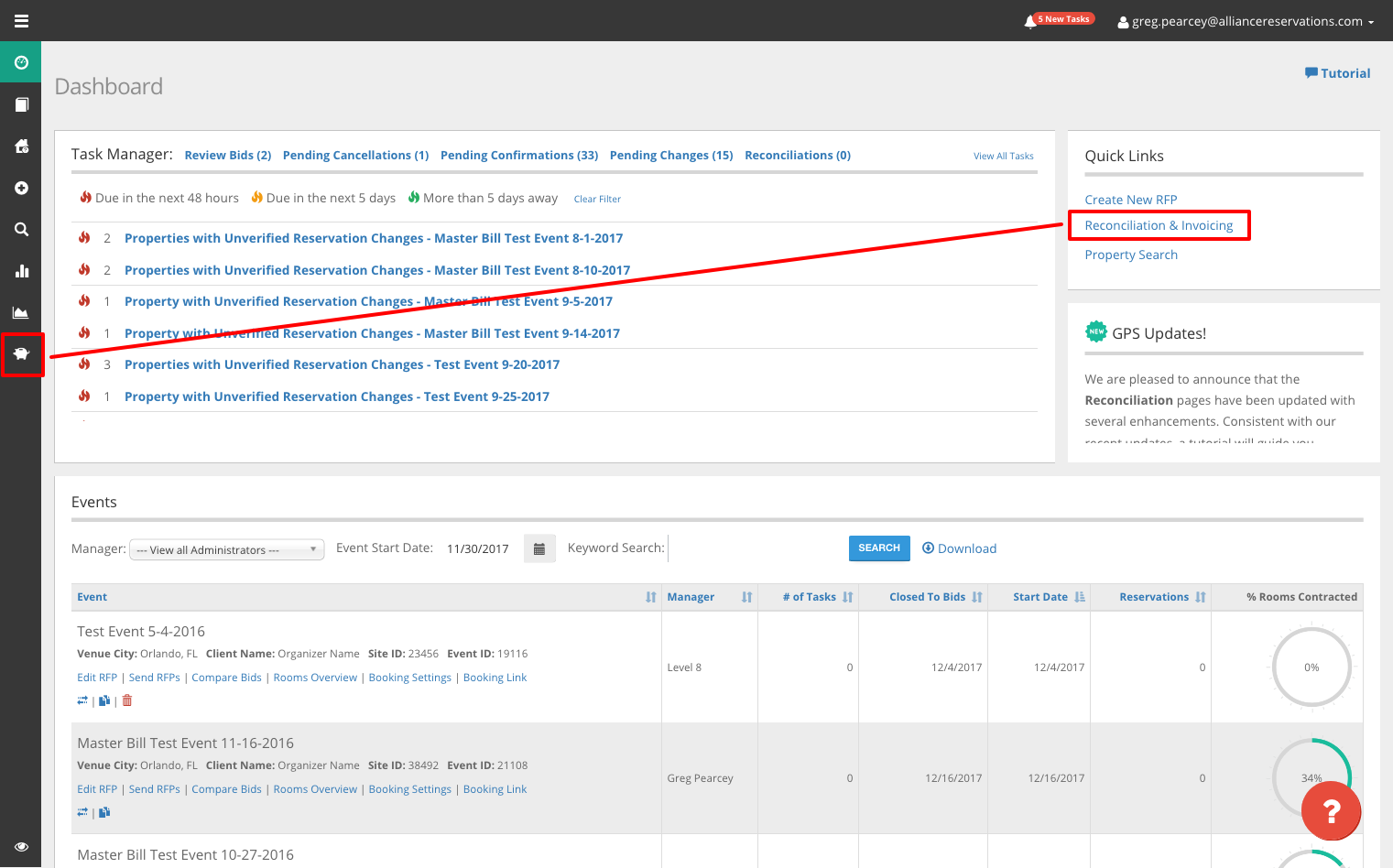Expand the user account dropdown
Screen dimensions: 1393x868
(x=1246, y=21)
